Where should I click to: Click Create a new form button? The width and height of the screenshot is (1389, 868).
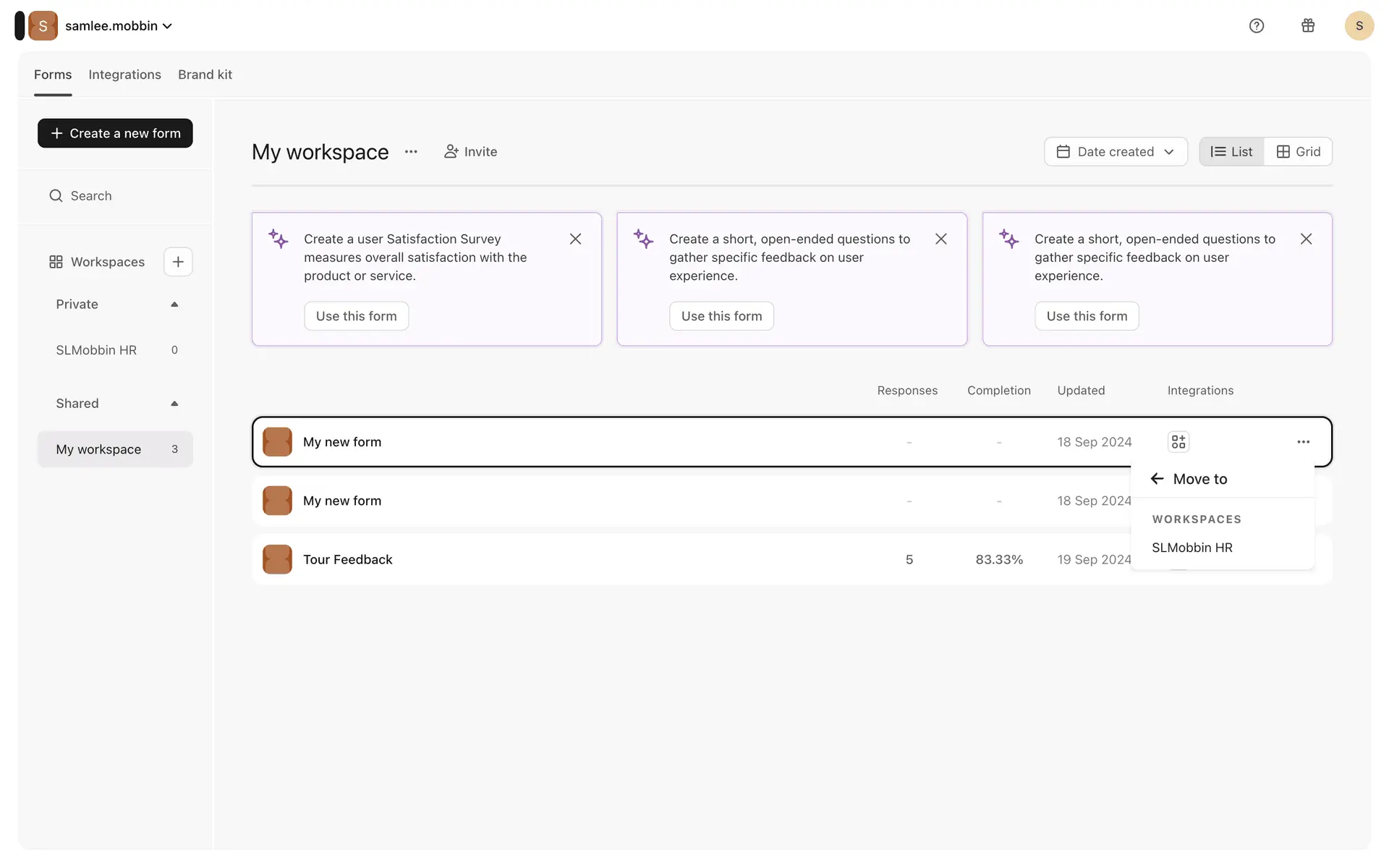pyautogui.click(x=115, y=133)
